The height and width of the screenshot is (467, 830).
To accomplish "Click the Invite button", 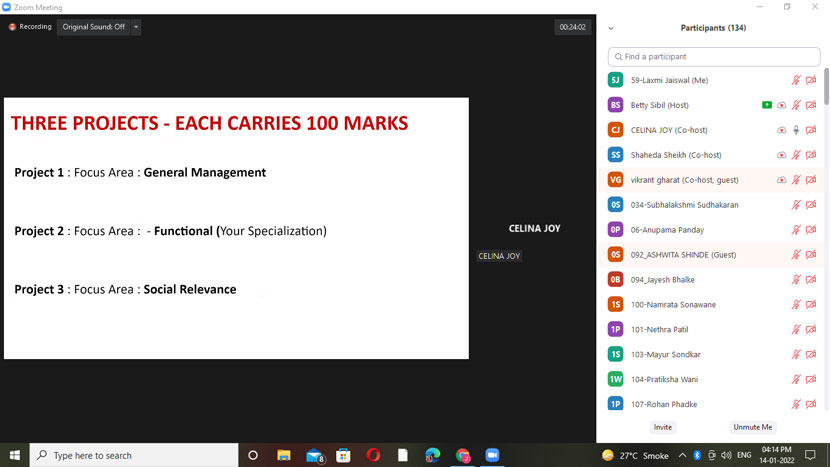I will click(x=662, y=427).
